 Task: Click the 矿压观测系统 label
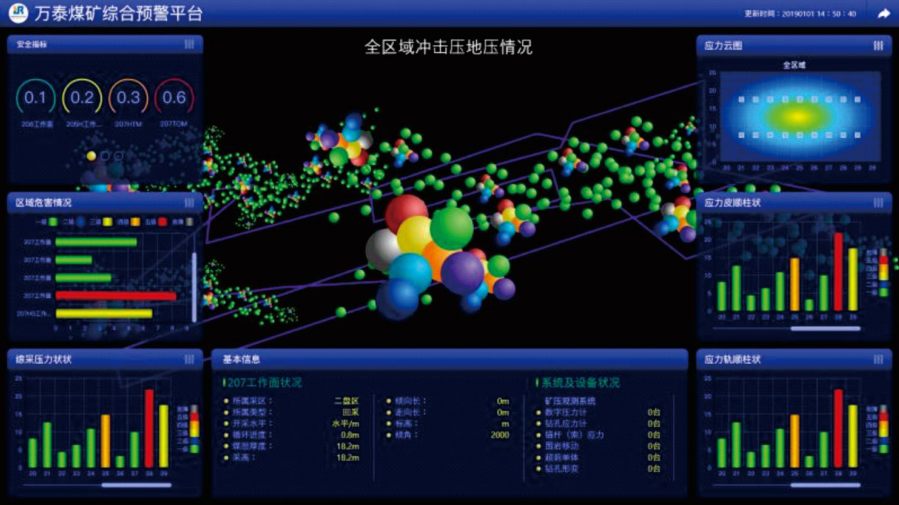tap(570, 401)
